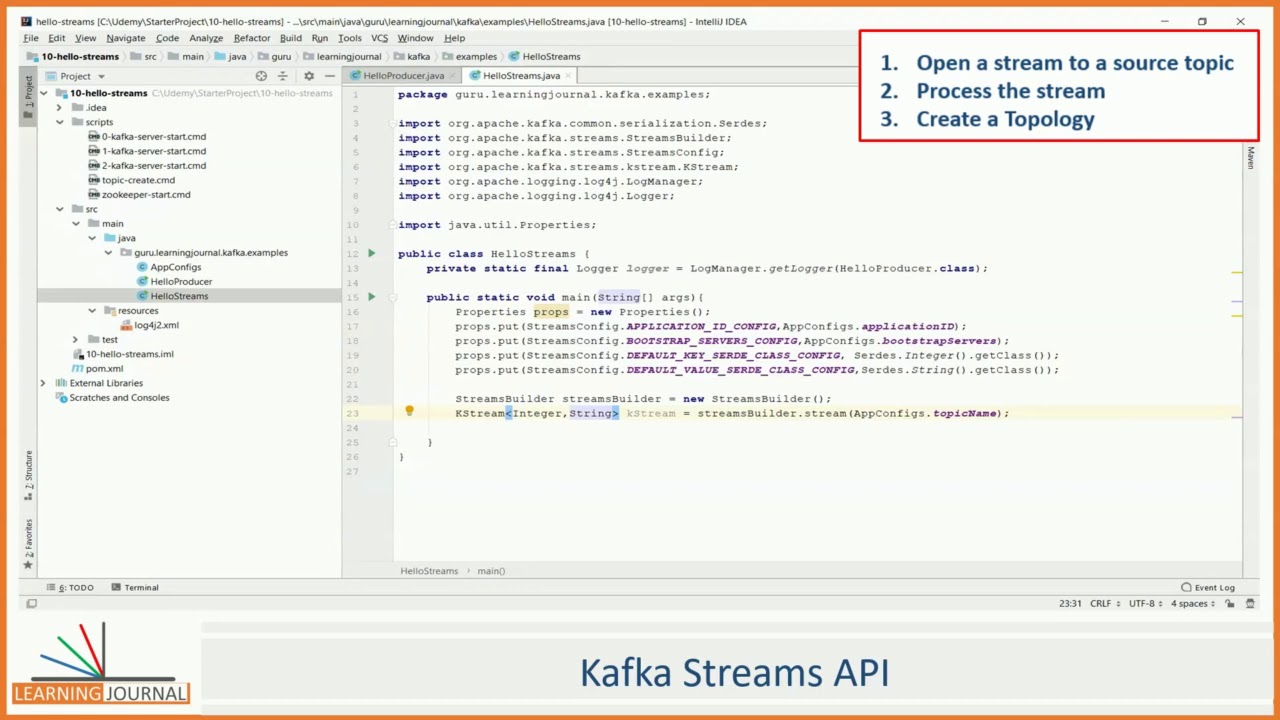The image size is (1280, 720).
Task: Open the Maven tool window strip
Action: pyautogui.click(x=1250, y=158)
